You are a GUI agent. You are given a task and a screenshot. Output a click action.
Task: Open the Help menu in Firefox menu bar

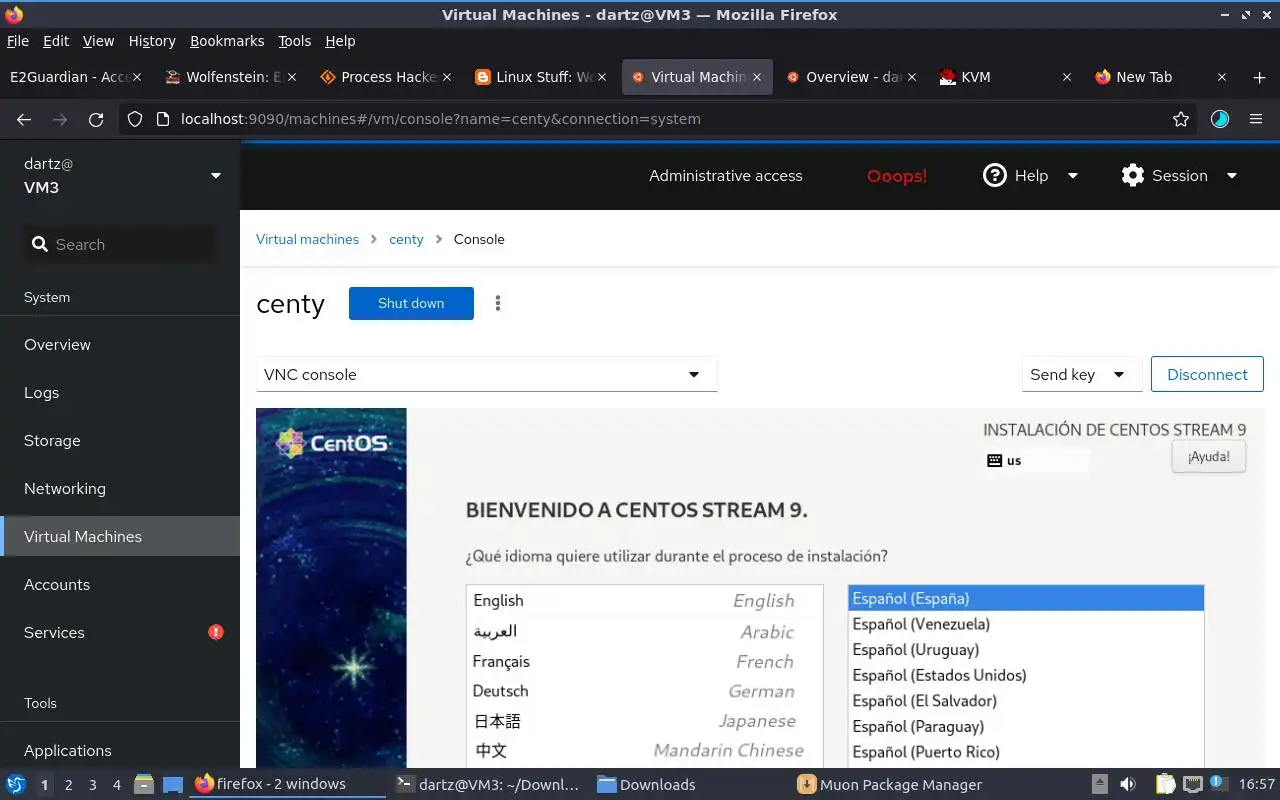pos(340,41)
